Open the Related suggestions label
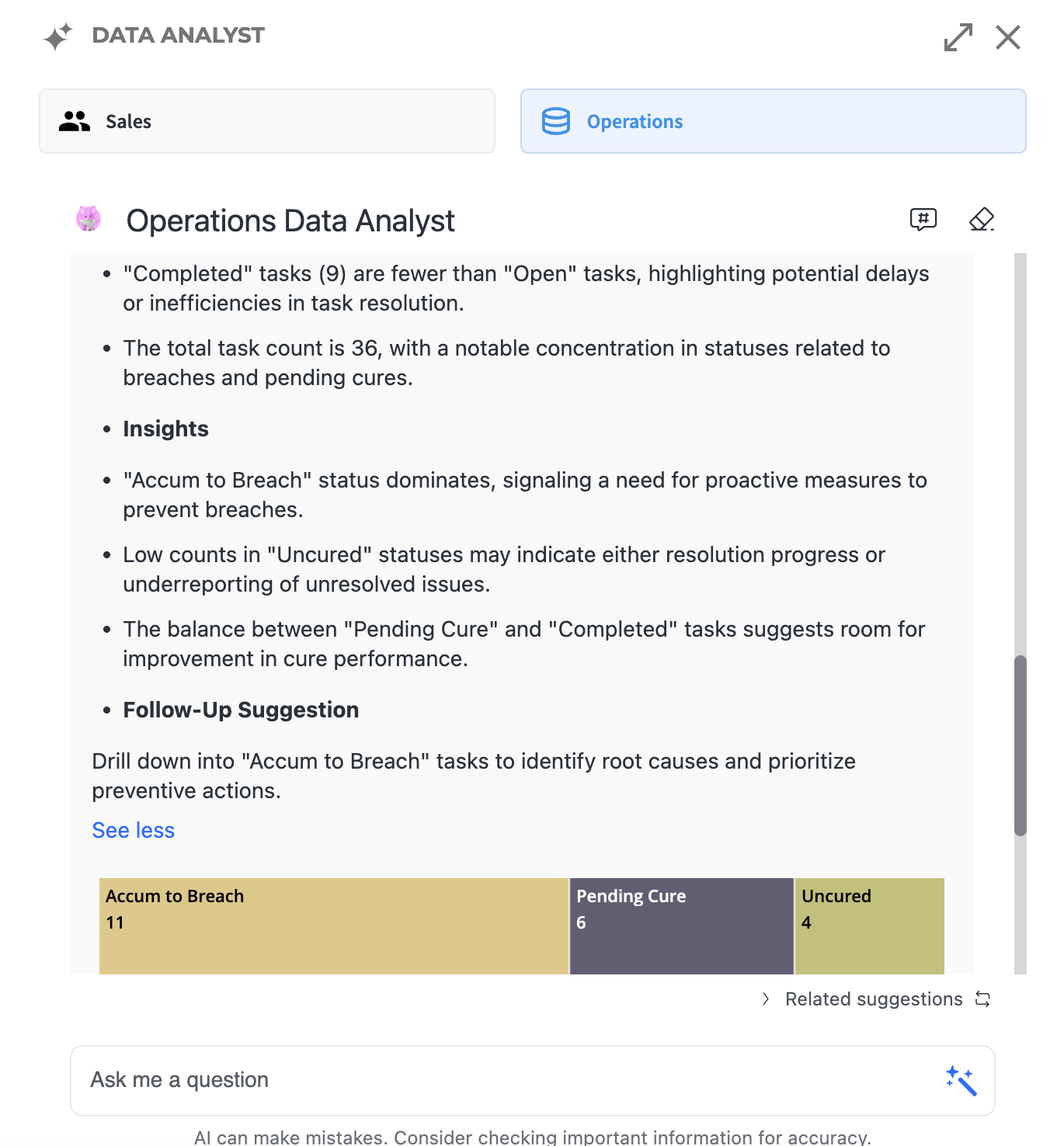Screen dimensions: 1064x1146 click(874, 999)
